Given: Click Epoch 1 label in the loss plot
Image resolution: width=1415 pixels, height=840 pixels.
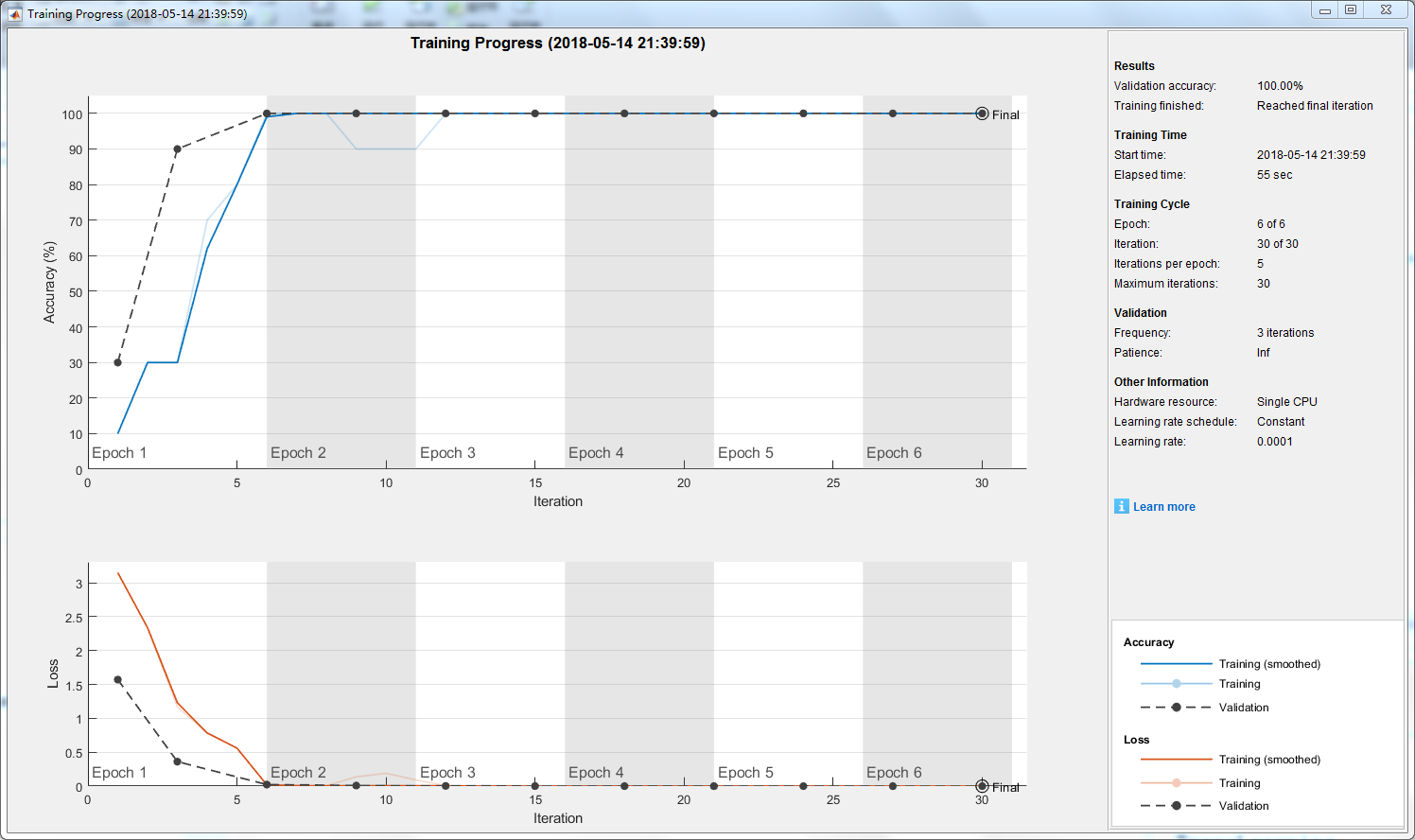Looking at the screenshot, I should 119,773.
